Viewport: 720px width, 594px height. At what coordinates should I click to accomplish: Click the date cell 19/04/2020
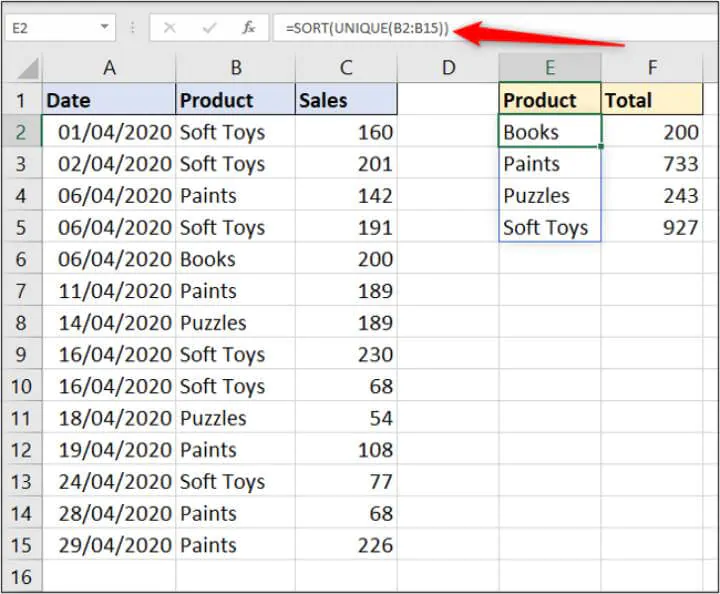109,449
